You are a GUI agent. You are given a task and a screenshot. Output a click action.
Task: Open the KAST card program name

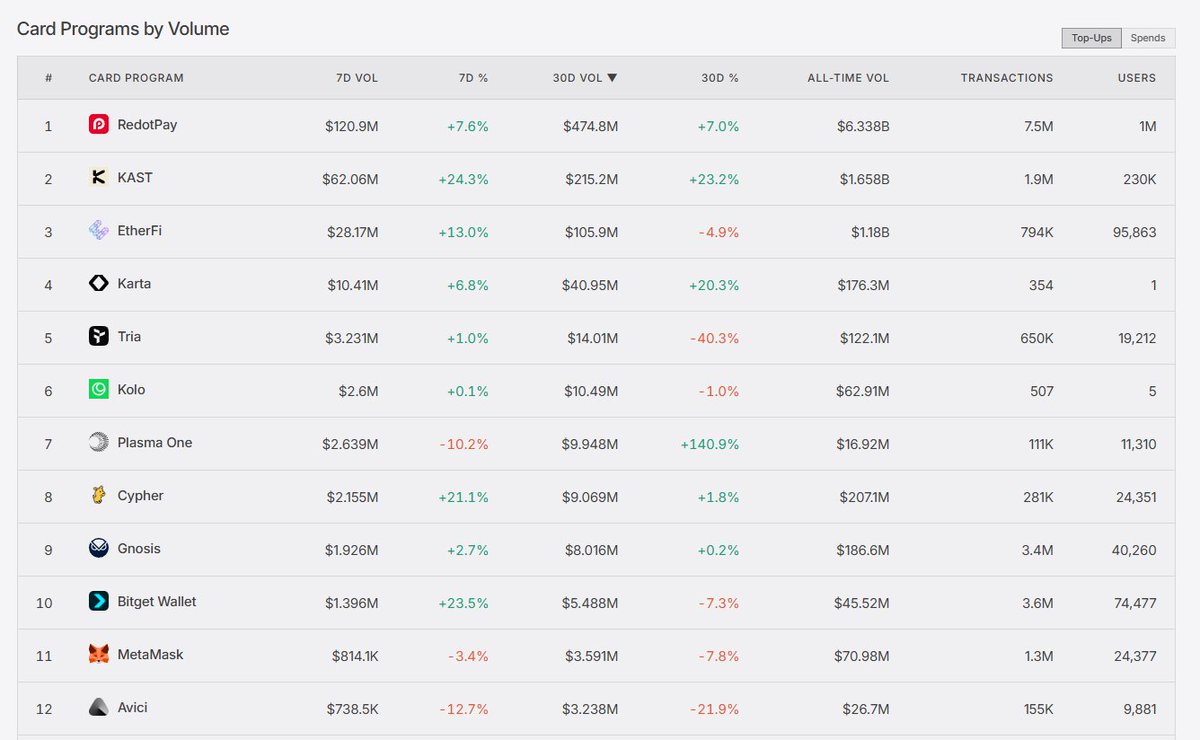(x=135, y=178)
